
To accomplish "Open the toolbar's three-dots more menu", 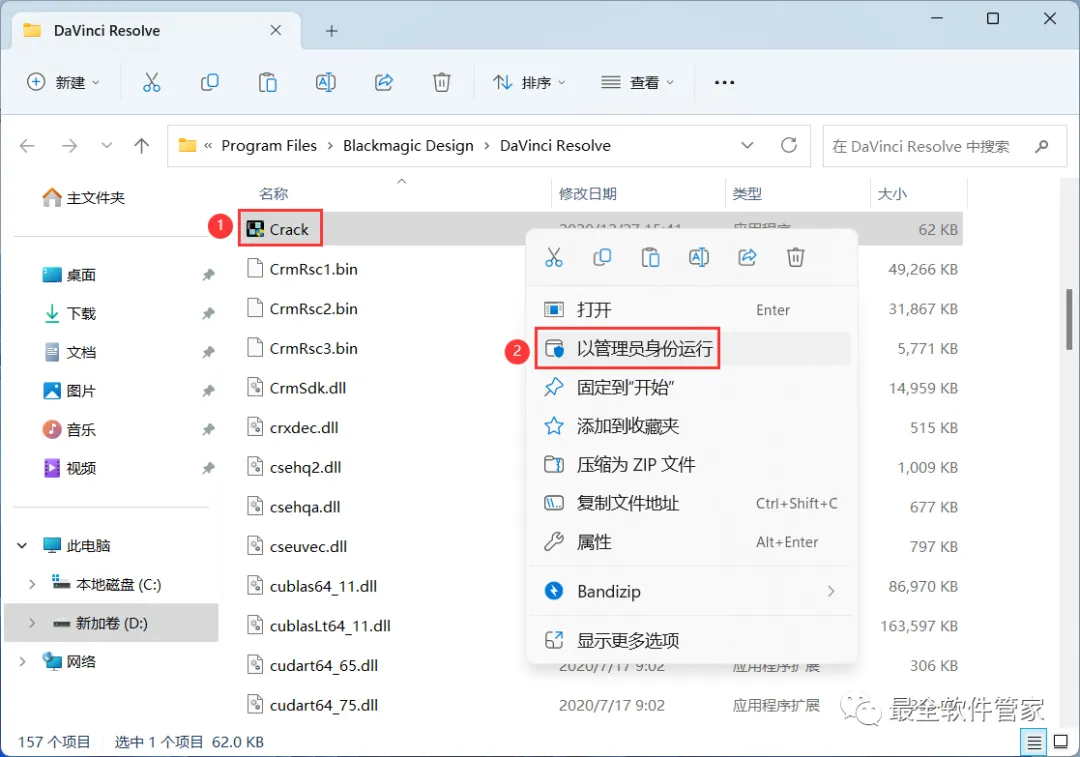I will pyautogui.click(x=724, y=83).
